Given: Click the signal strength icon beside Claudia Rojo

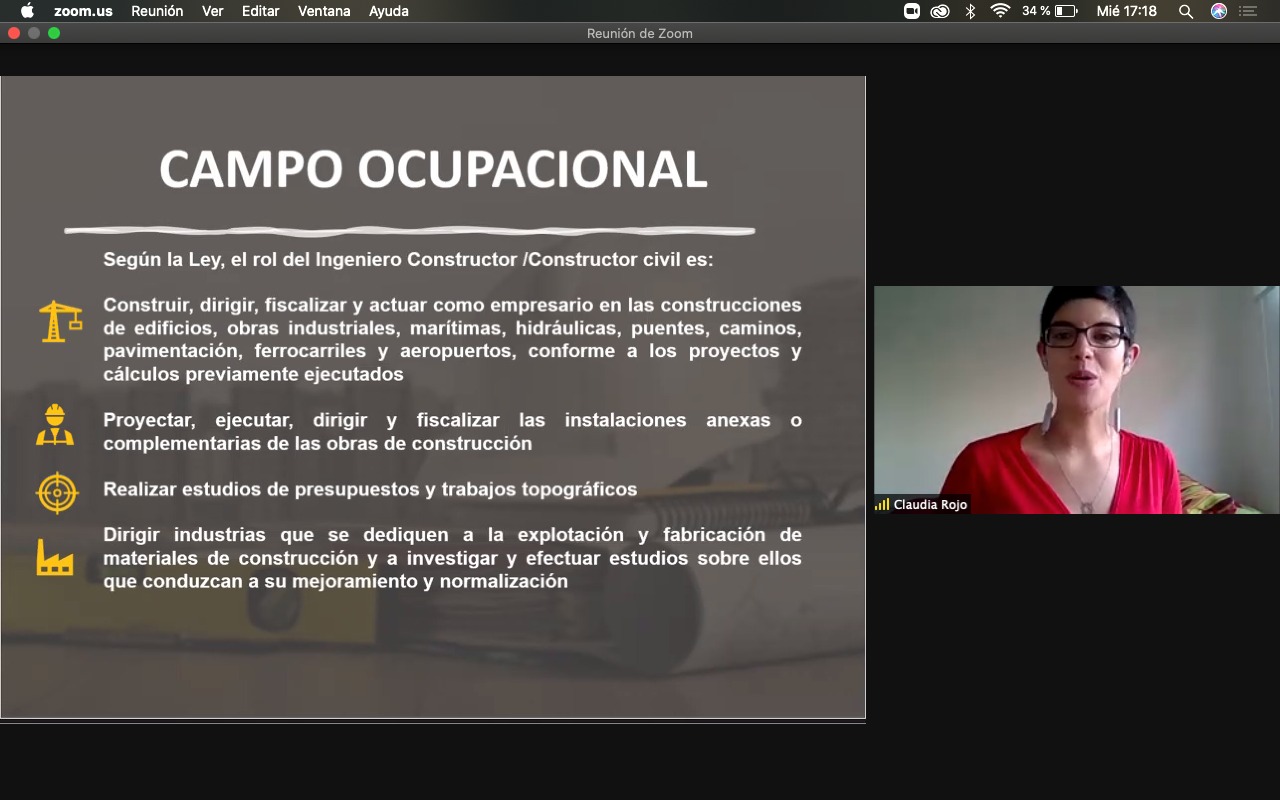Looking at the screenshot, I should 882,505.
